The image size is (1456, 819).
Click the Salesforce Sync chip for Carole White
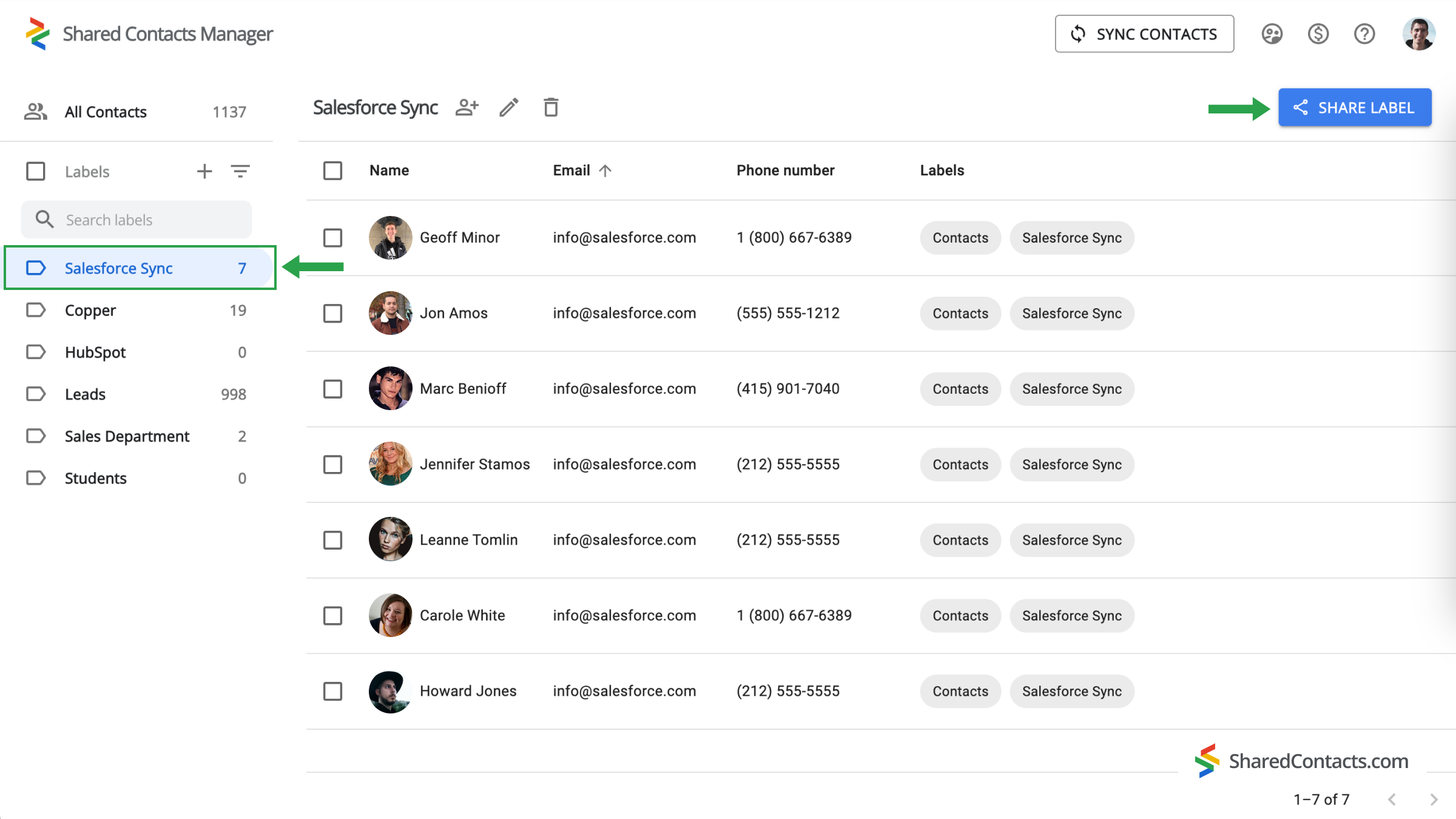pyautogui.click(x=1072, y=616)
